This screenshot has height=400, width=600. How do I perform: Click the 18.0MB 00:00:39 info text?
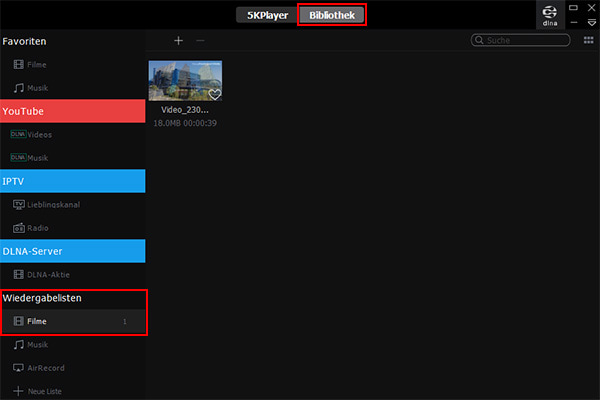click(185, 123)
